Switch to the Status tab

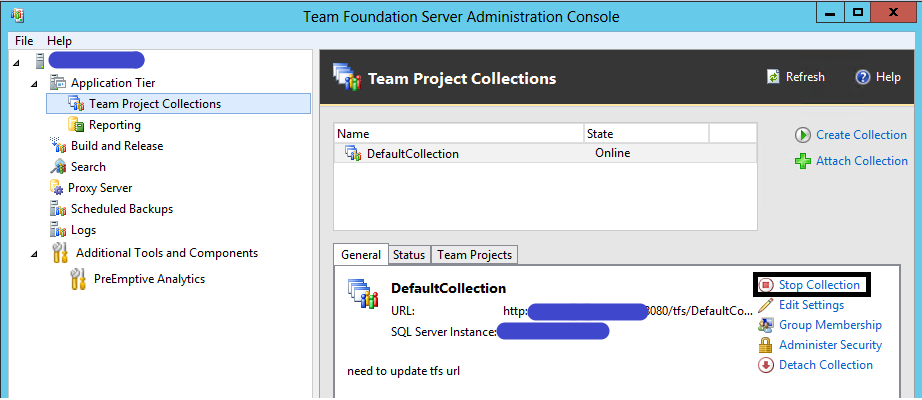point(409,255)
